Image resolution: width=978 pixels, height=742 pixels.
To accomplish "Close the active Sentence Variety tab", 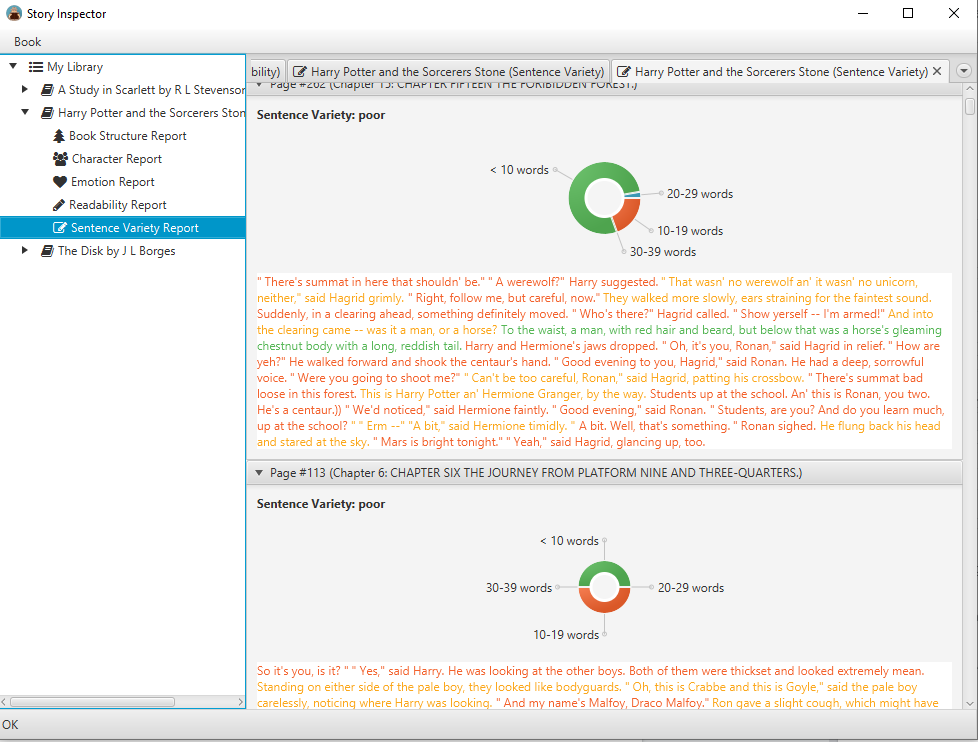I will [x=937, y=71].
